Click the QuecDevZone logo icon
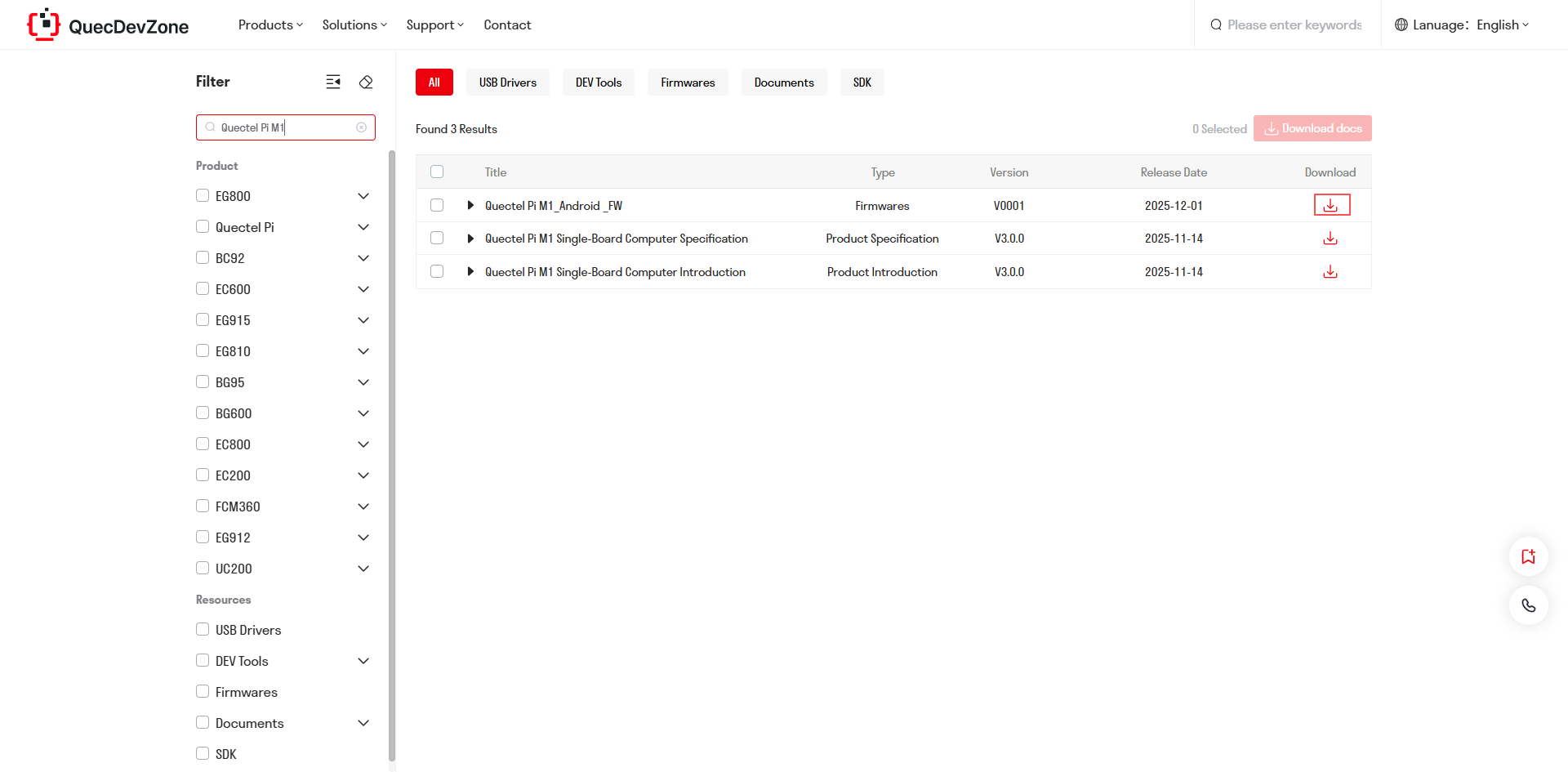1568x772 pixels. tap(44, 25)
